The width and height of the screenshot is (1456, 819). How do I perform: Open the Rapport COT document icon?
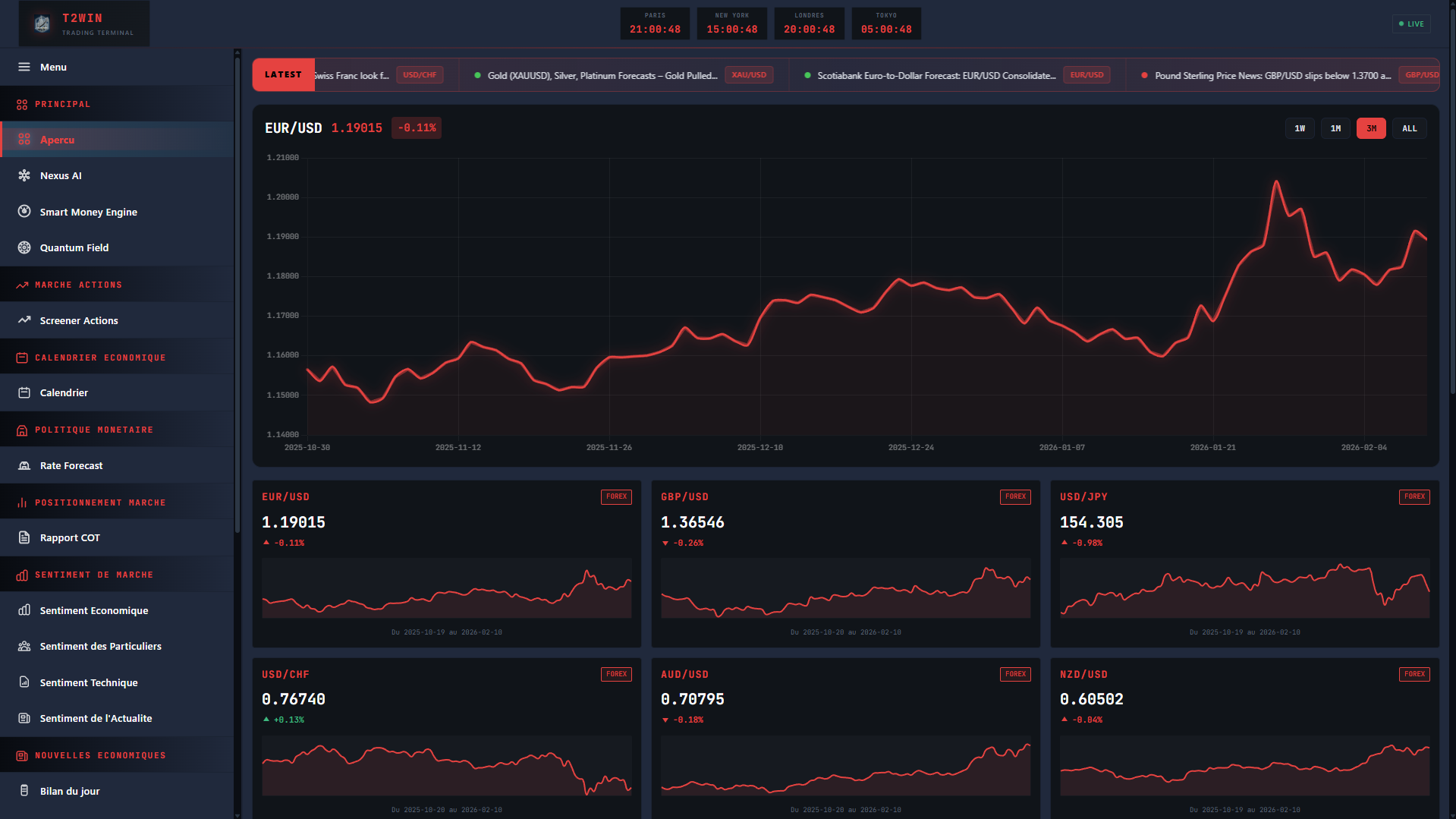tap(24, 537)
